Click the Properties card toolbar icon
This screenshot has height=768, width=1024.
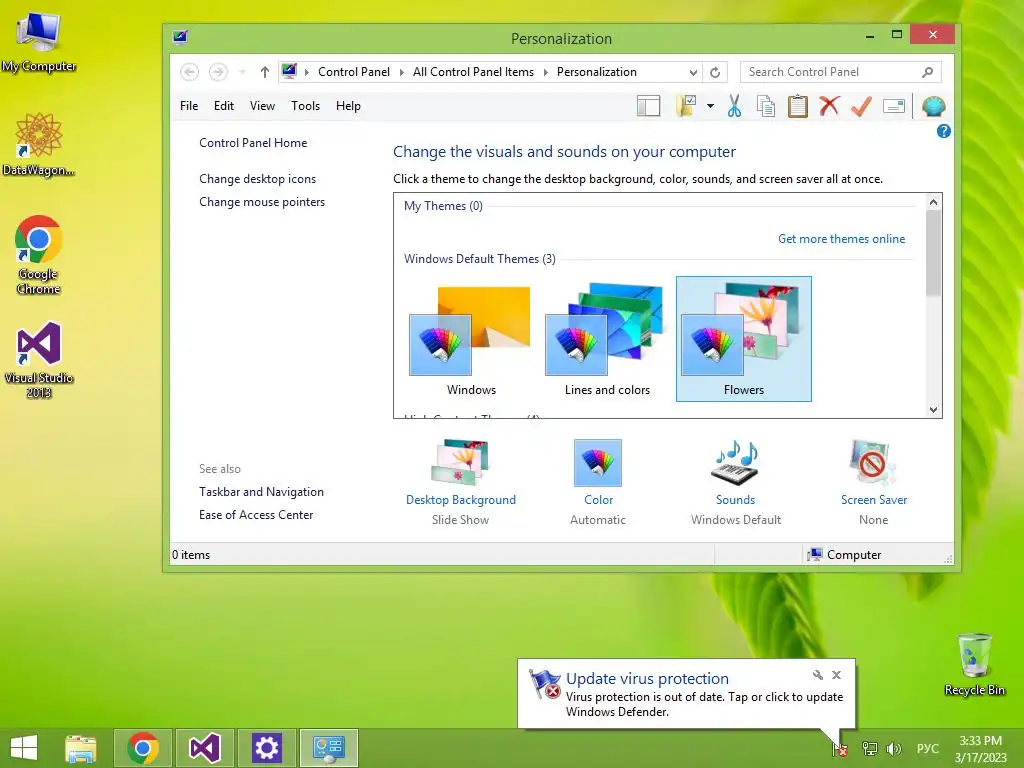[x=893, y=106]
